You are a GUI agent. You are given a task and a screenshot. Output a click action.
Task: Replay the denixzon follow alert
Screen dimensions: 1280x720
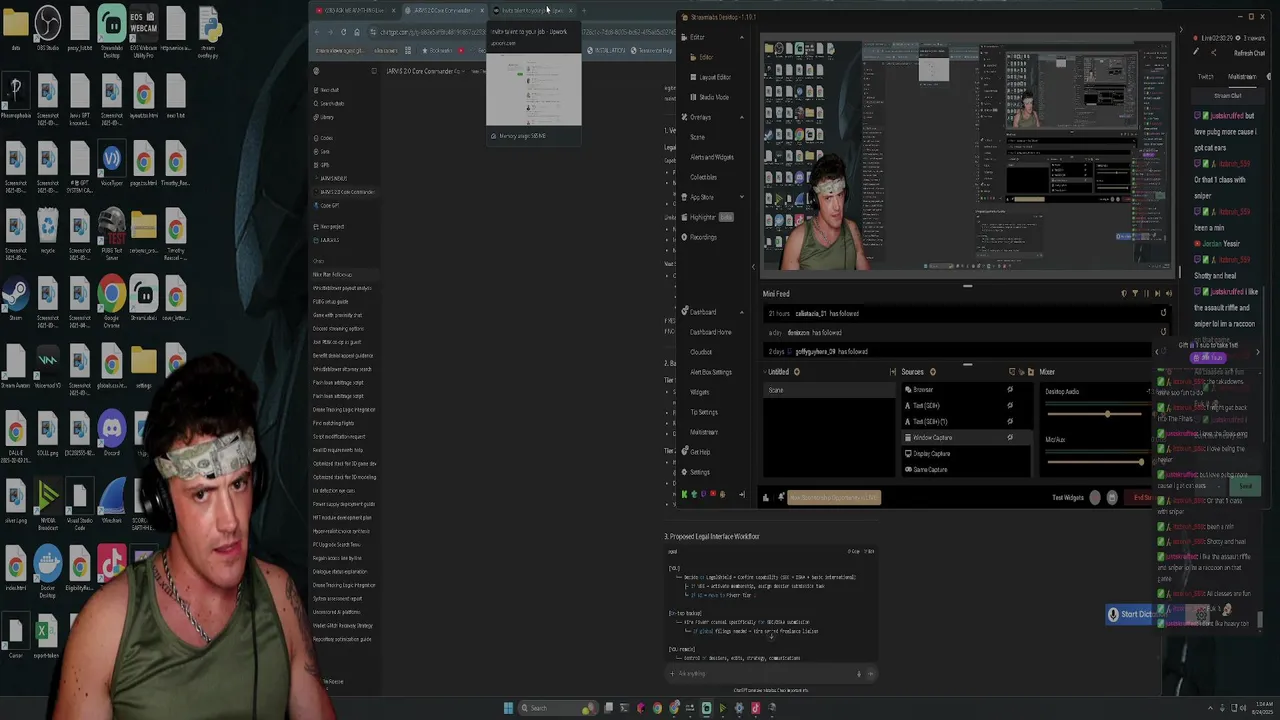click(x=1163, y=332)
